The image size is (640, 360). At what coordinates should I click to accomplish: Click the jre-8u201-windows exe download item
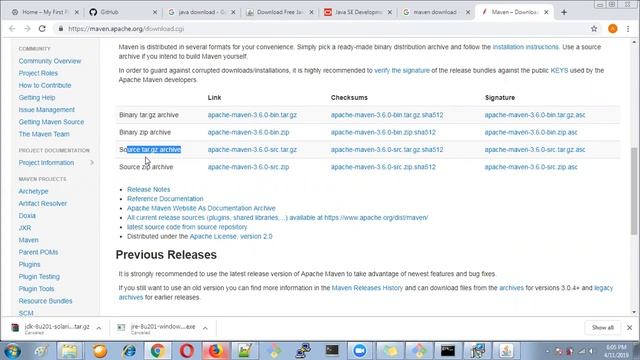click(157, 328)
